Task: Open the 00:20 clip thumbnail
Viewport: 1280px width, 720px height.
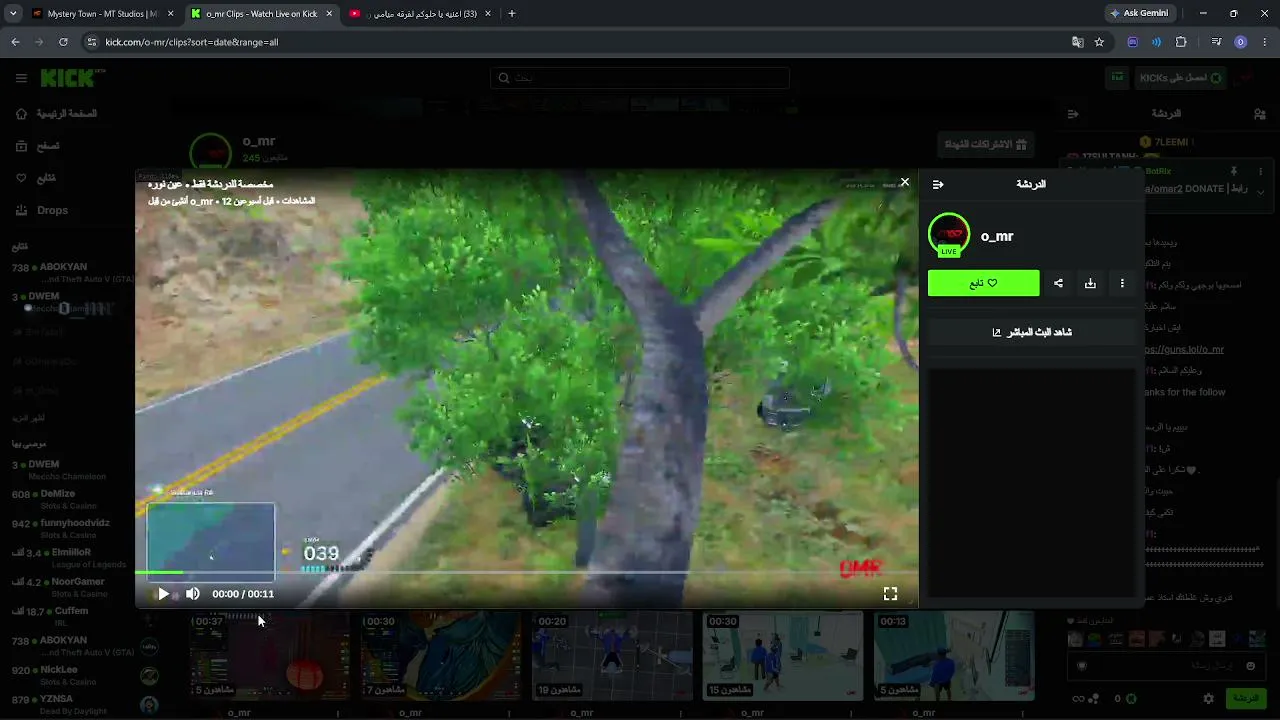Action: click(612, 656)
